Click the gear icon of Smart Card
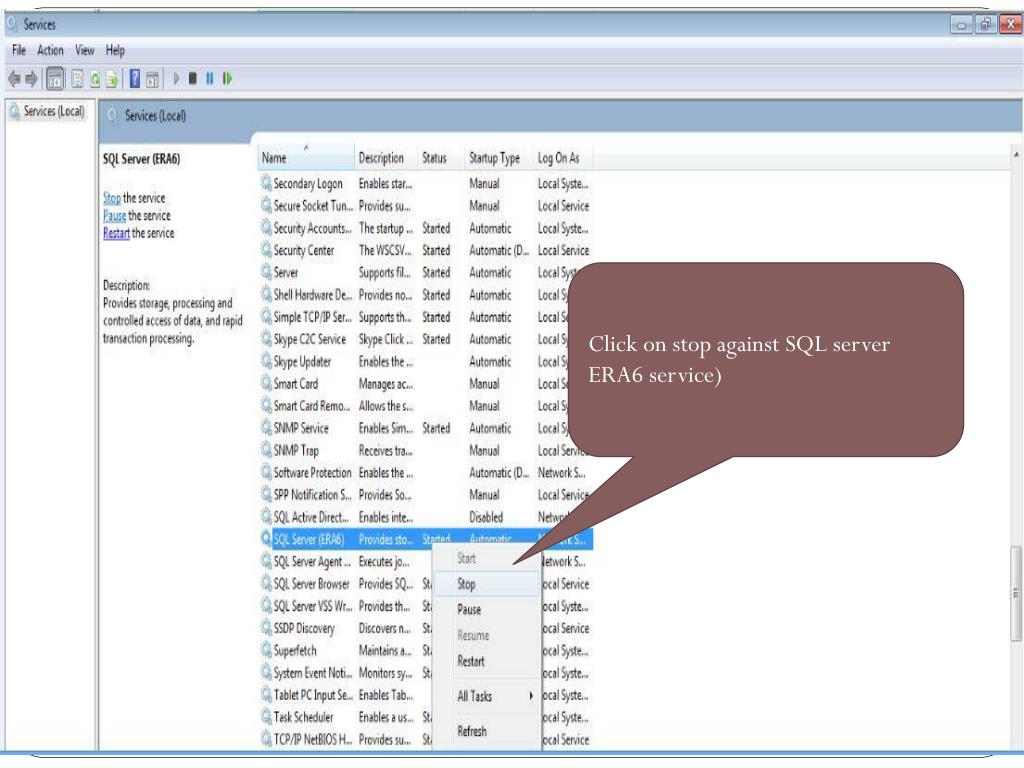Screen dimensions: 1024x768 coord(266,383)
